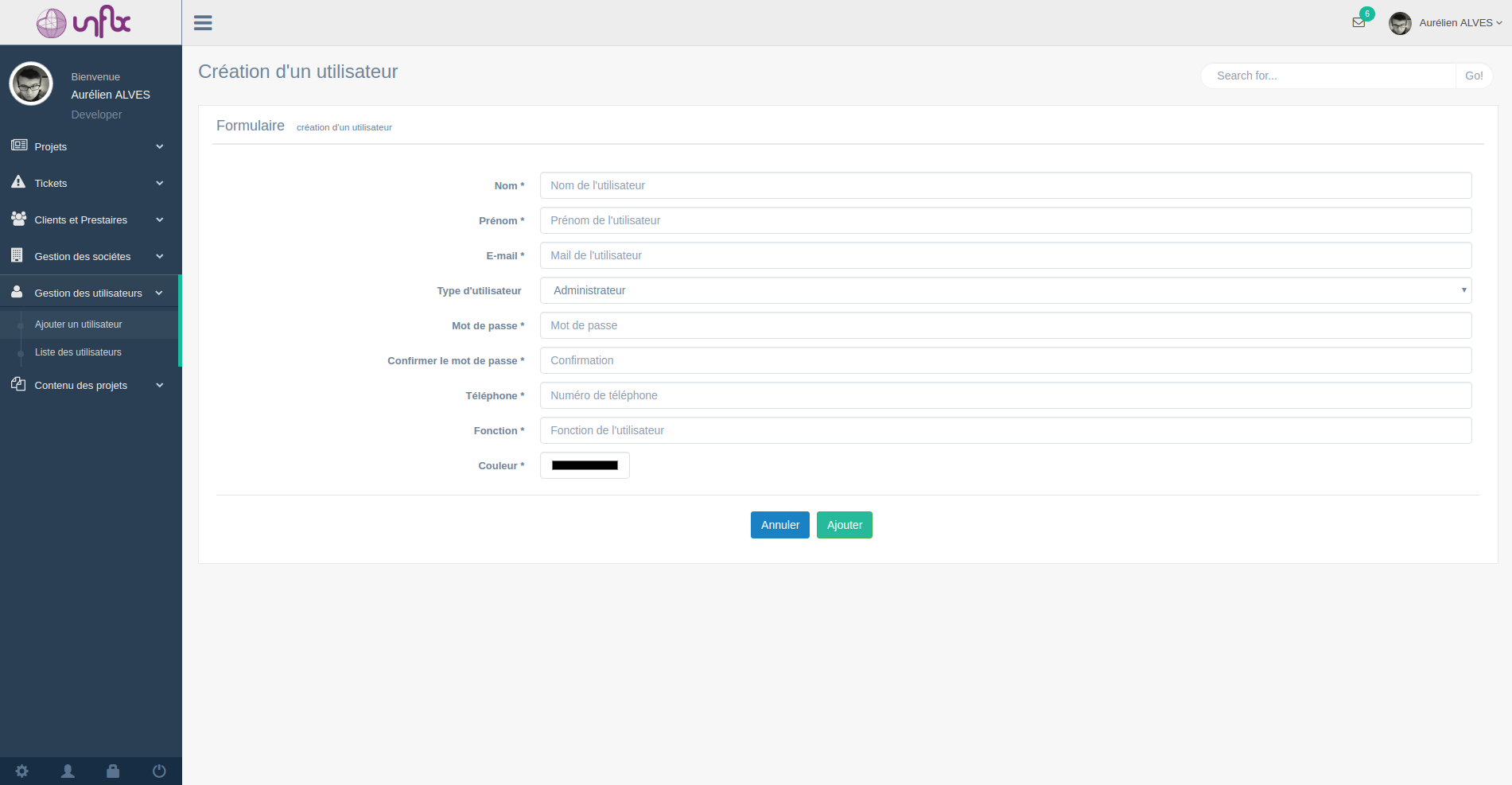Expand Clients et Prestaires menu
The image size is (1512, 785).
click(87, 220)
